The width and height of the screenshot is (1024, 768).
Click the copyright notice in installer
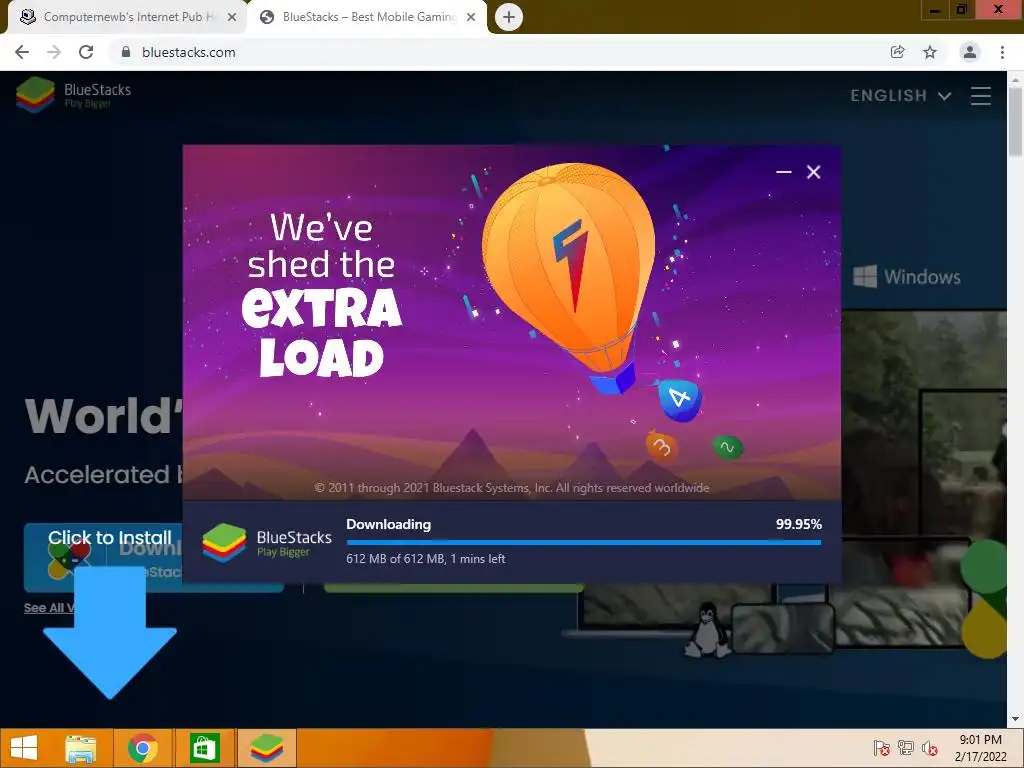pos(512,488)
